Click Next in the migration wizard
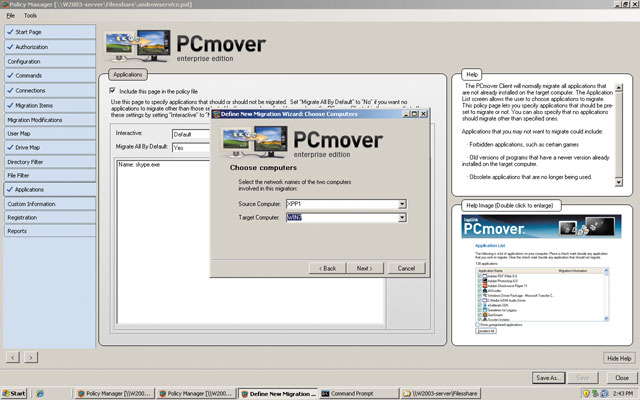This screenshot has height=400, width=640. click(x=364, y=268)
